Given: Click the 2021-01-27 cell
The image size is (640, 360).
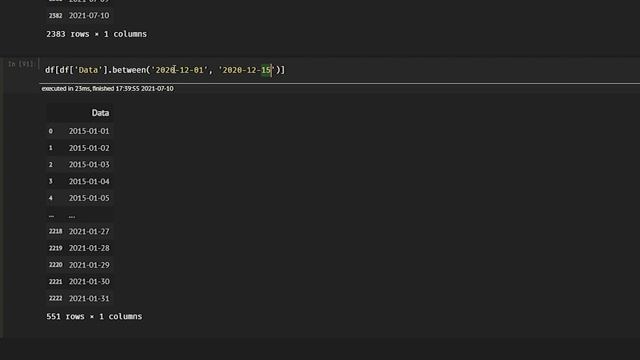Looking at the screenshot, I should pyautogui.click(x=89, y=231).
